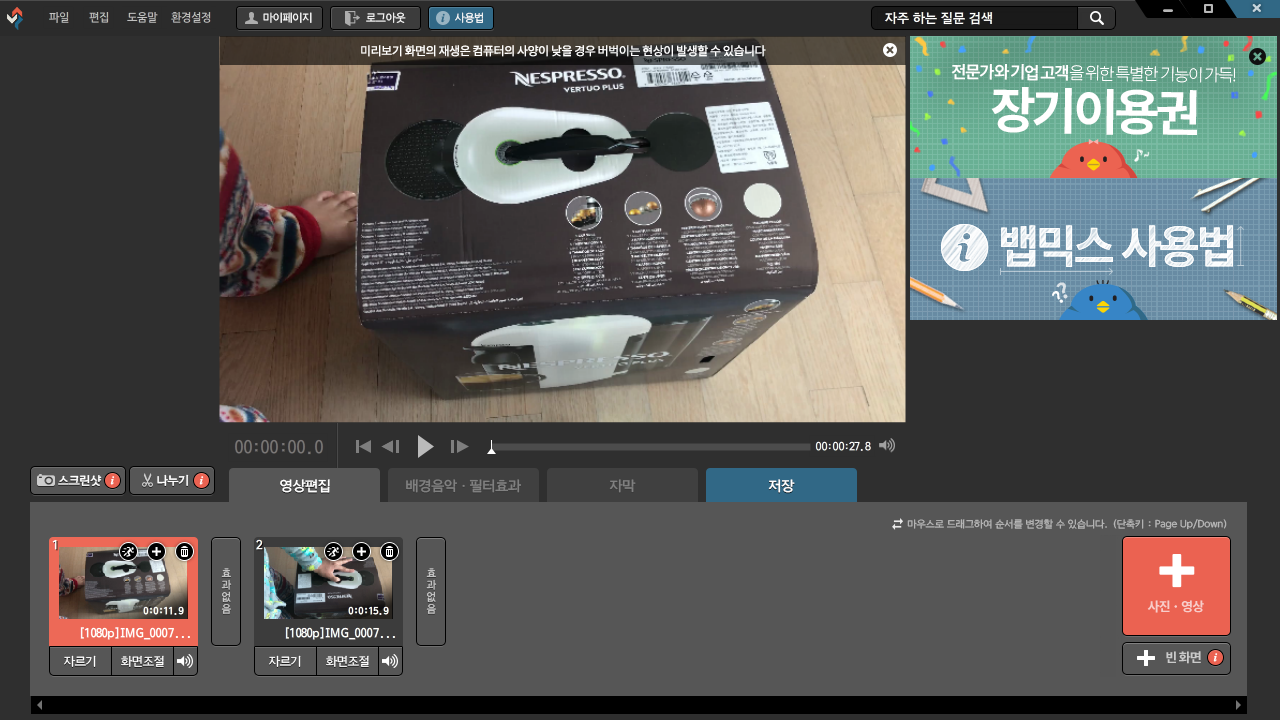Jump to start with skip-to-beginning control
This screenshot has width=1280, height=720.
363,446
